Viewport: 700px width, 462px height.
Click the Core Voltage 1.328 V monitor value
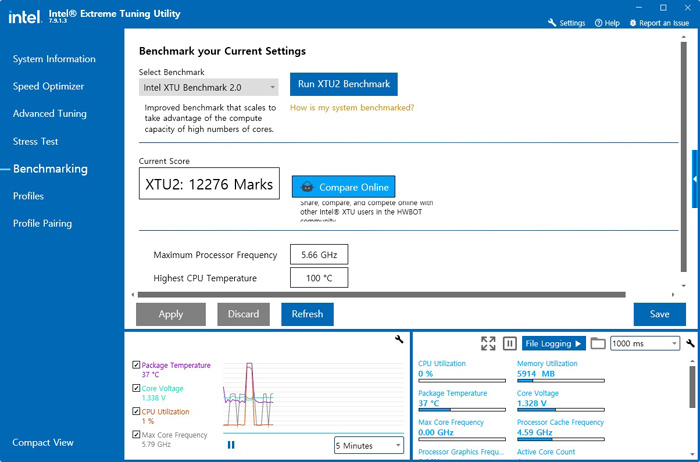532,403
